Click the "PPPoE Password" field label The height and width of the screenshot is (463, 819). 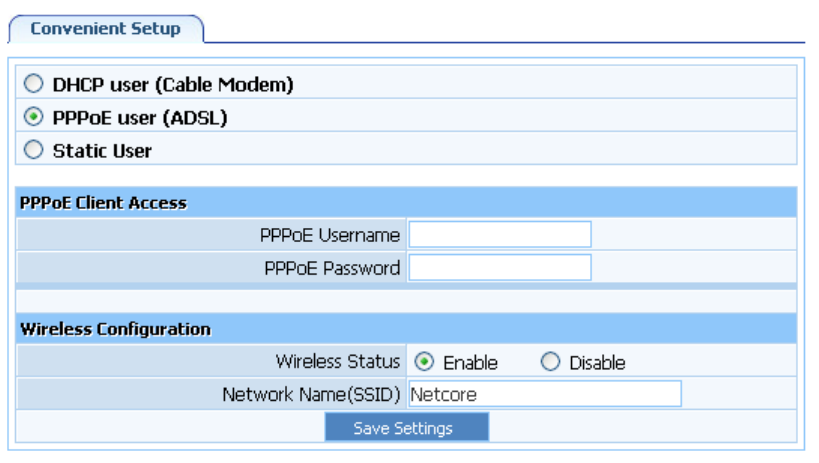coord(331,268)
